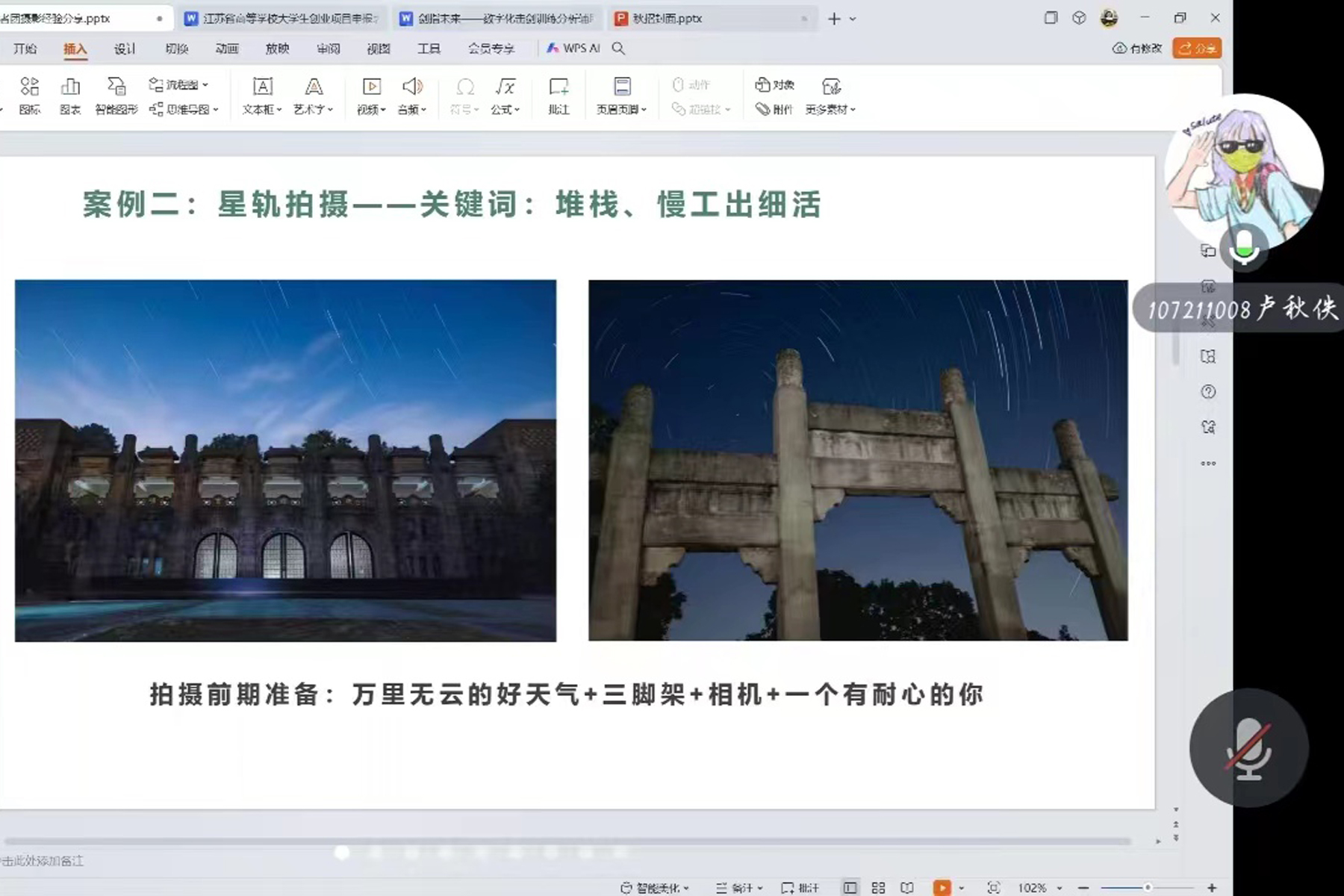Select the stone archway star trail photo
This screenshot has width=1344, height=896.
(858, 460)
